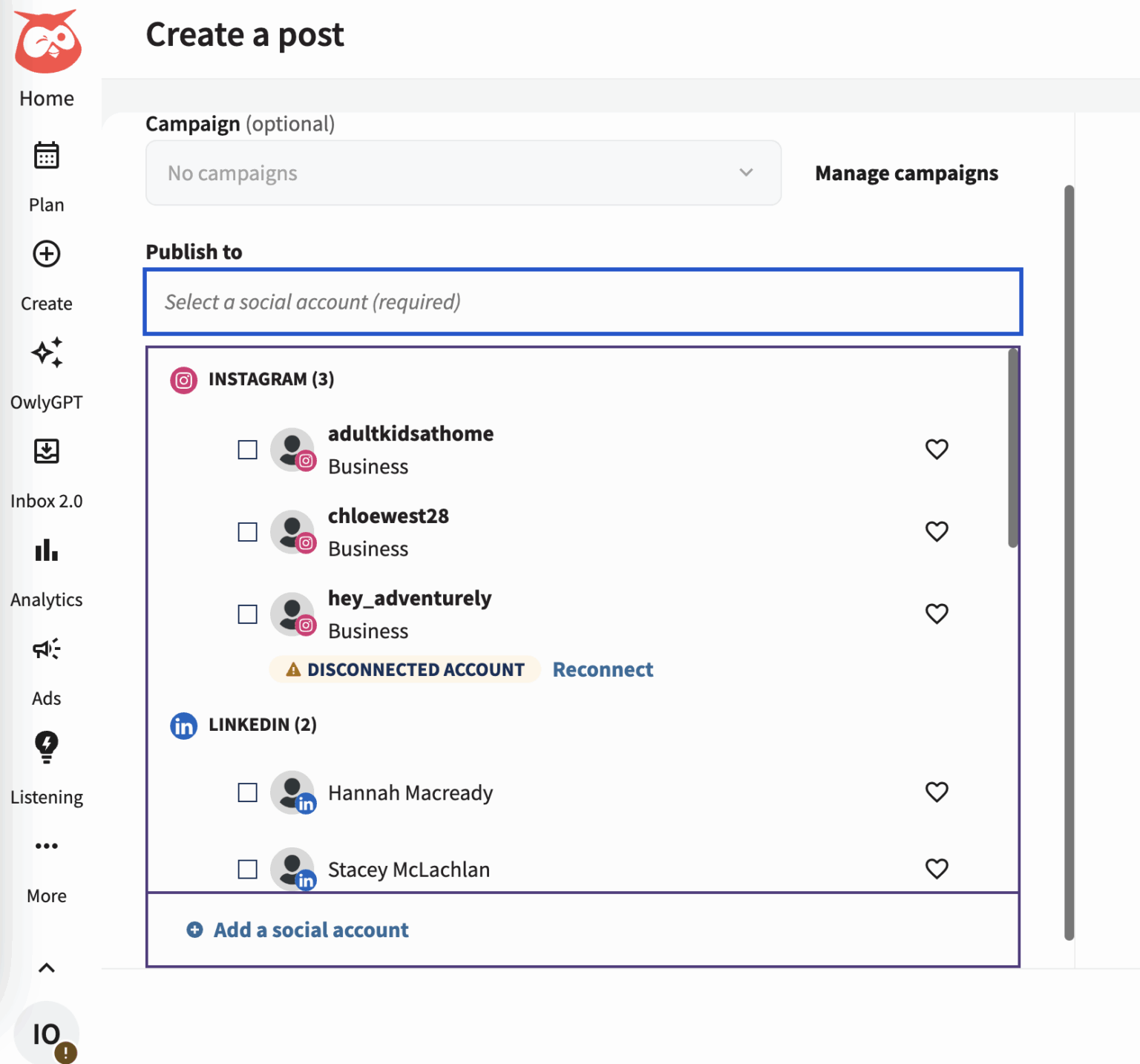This screenshot has height=1064, width=1140.
Task: Click the hey_adventurely account name
Action: tap(410, 598)
